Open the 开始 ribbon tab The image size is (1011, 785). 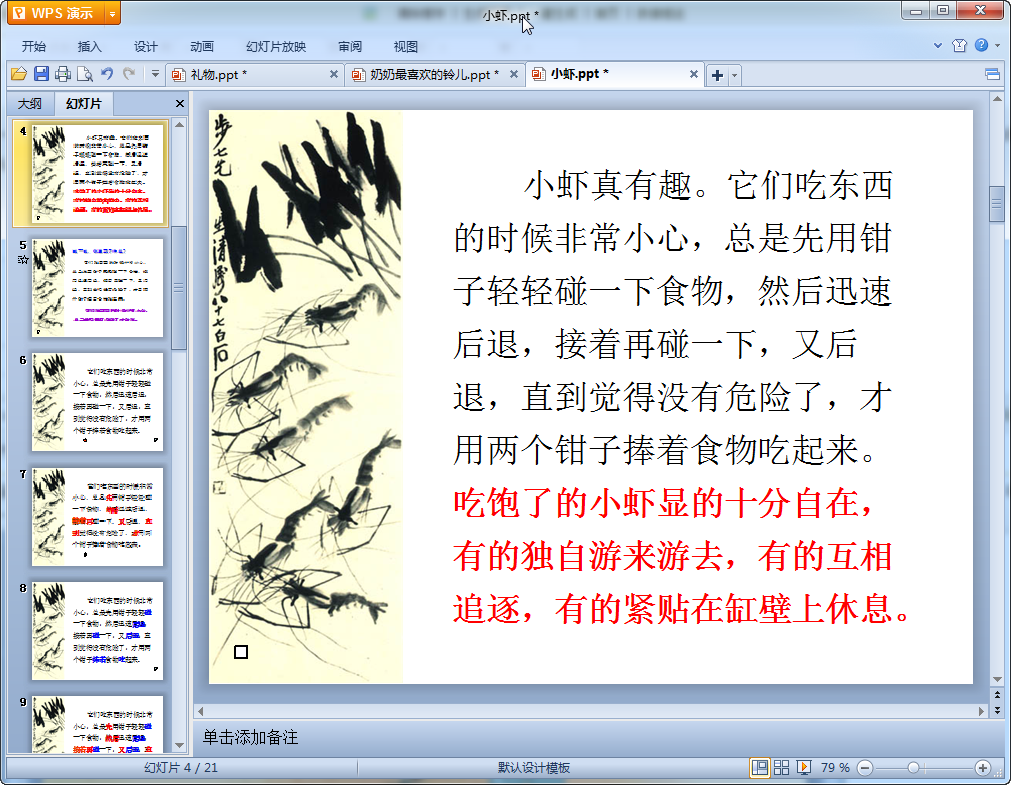pos(34,46)
